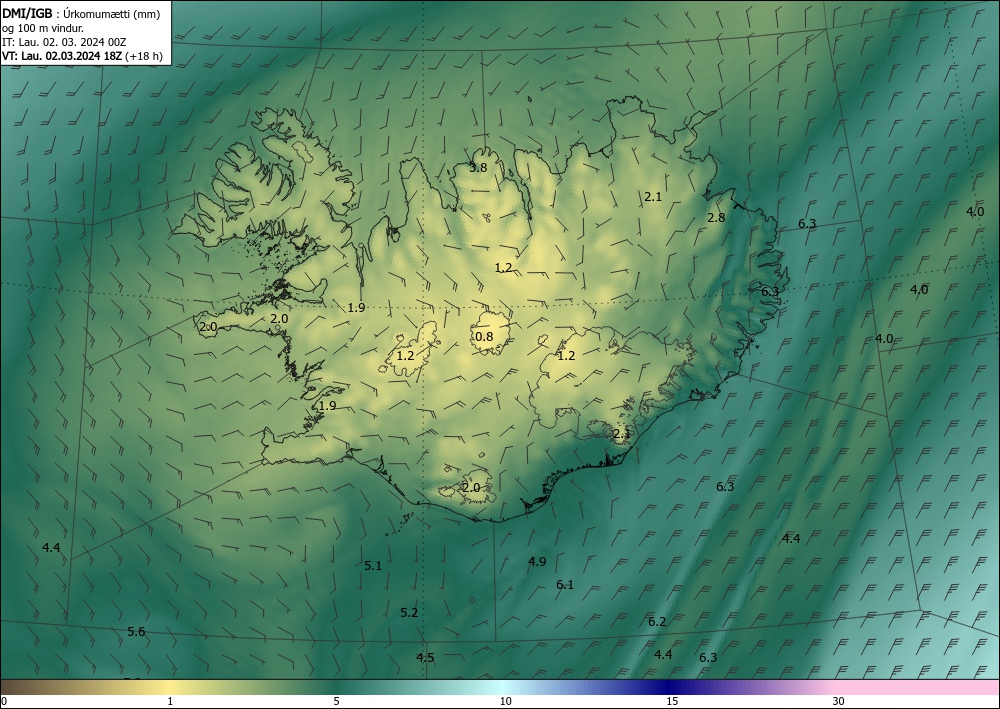1000x709 pixels.
Task: Click the 5.1 value south of Iceland
Action: point(373,566)
